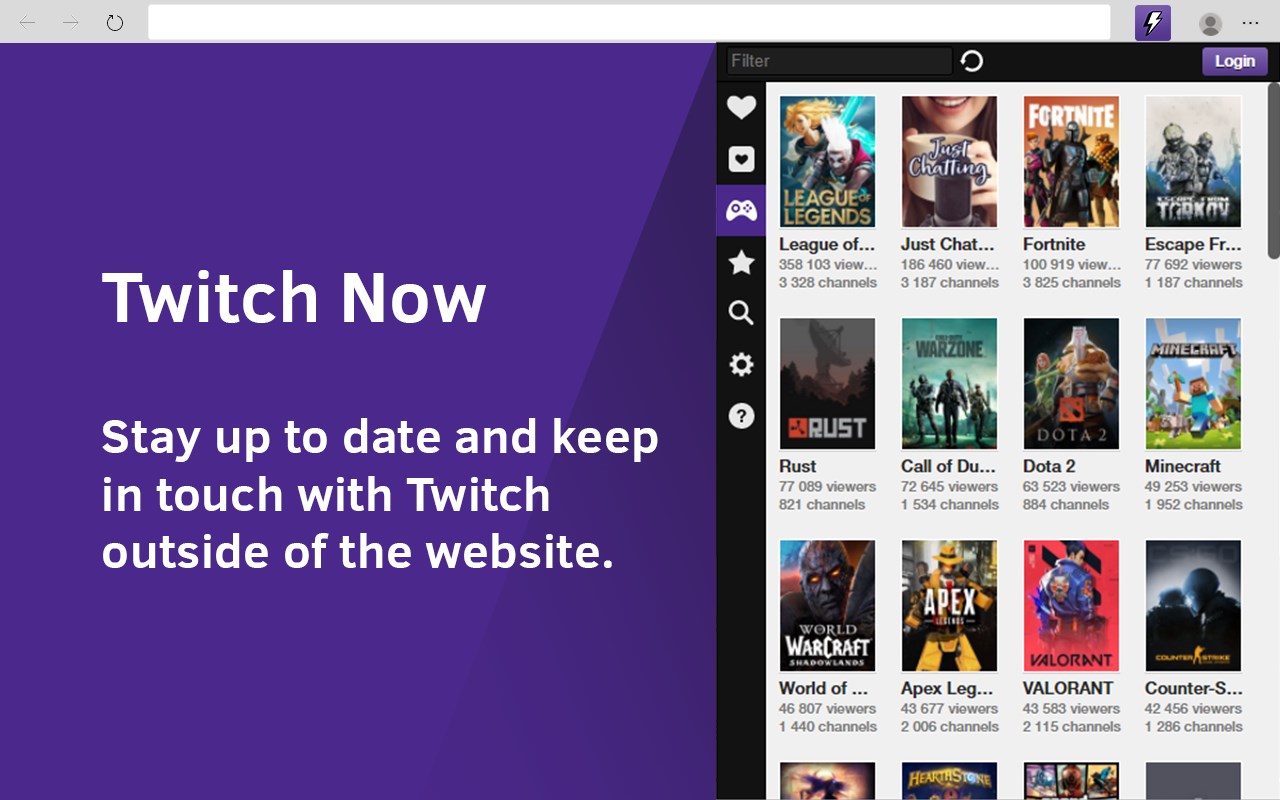
Task: Open the VALORANT cover thumbnail
Action: coord(1071,606)
